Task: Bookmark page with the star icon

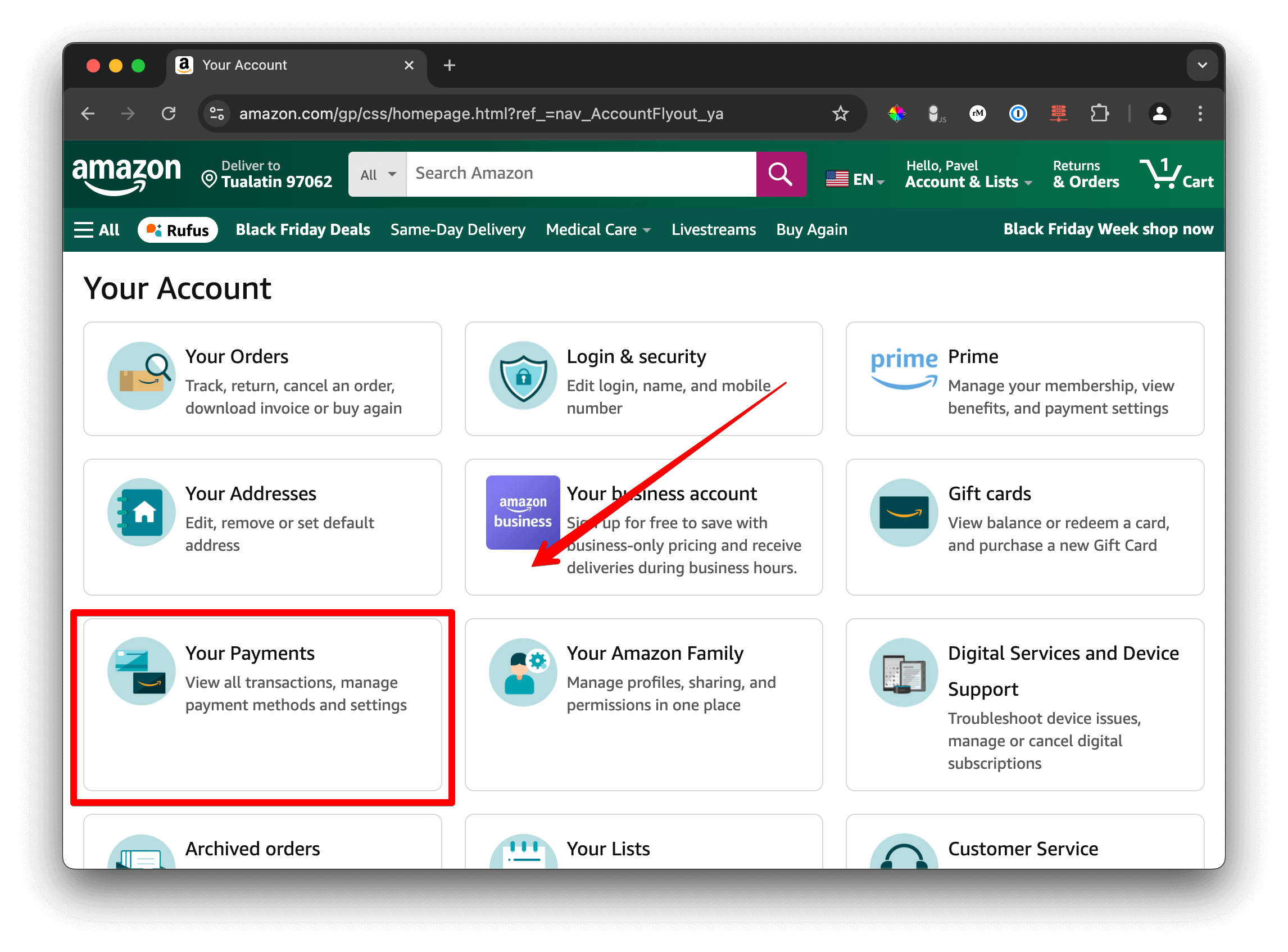Action: click(x=840, y=114)
